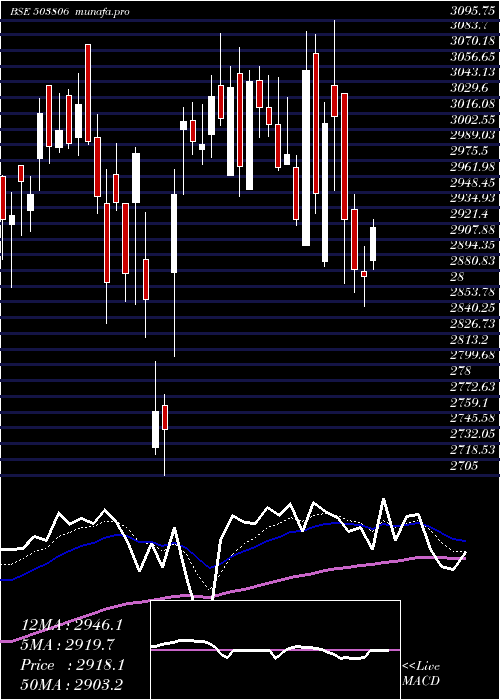Click the 2745.58 price level label
The image size is (500, 700).
point(473,418)
